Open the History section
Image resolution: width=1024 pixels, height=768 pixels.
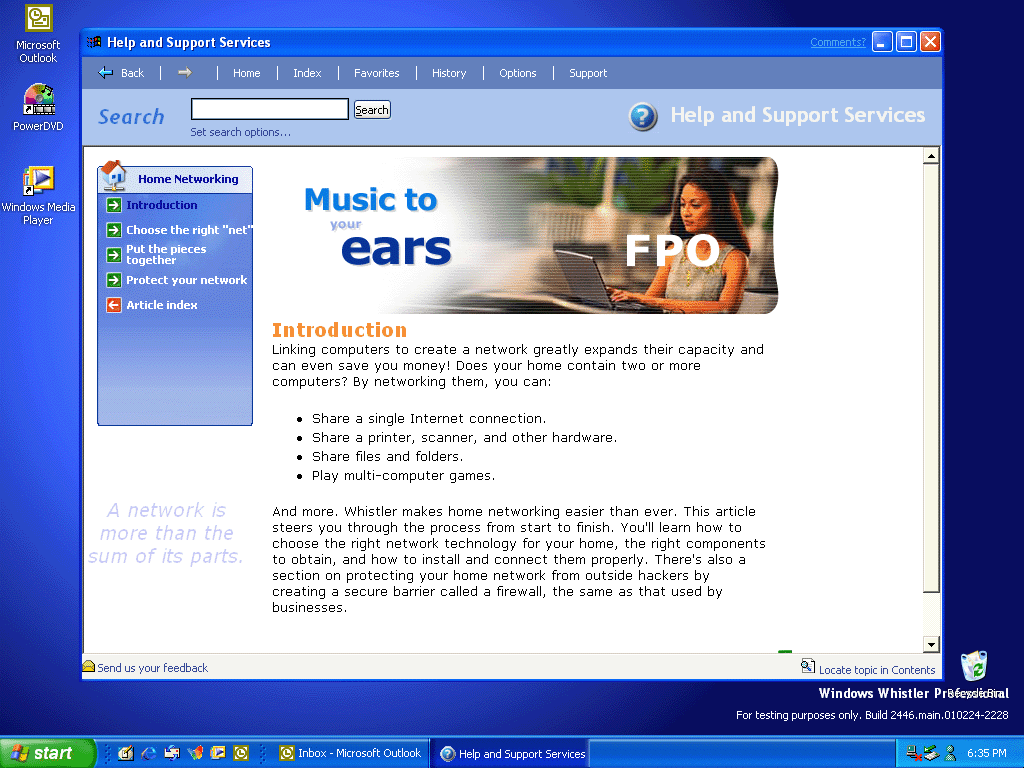[x=449, y=73]
